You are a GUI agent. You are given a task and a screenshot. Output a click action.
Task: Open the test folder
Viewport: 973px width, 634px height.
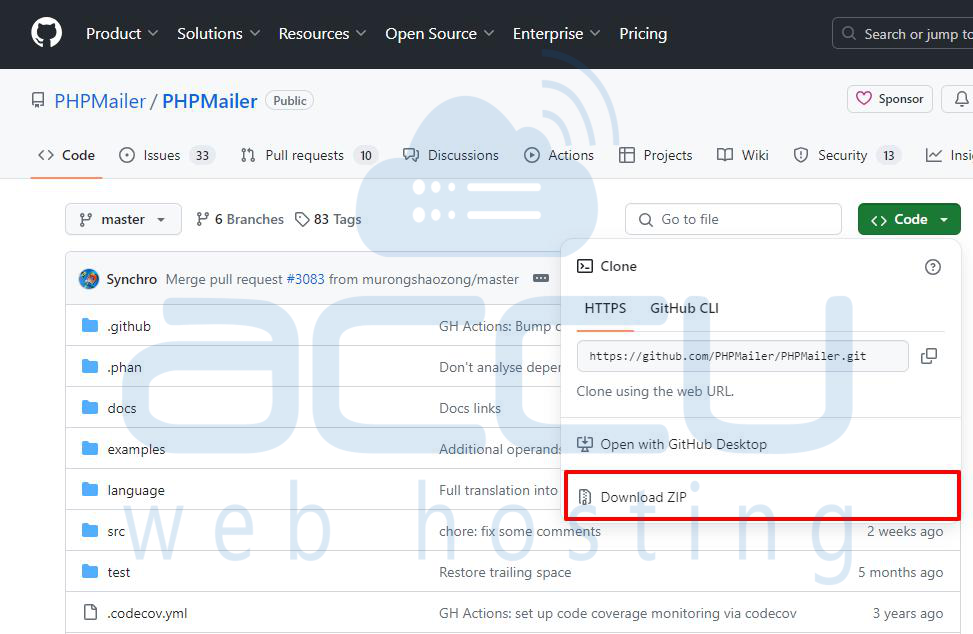pos(119,572)
